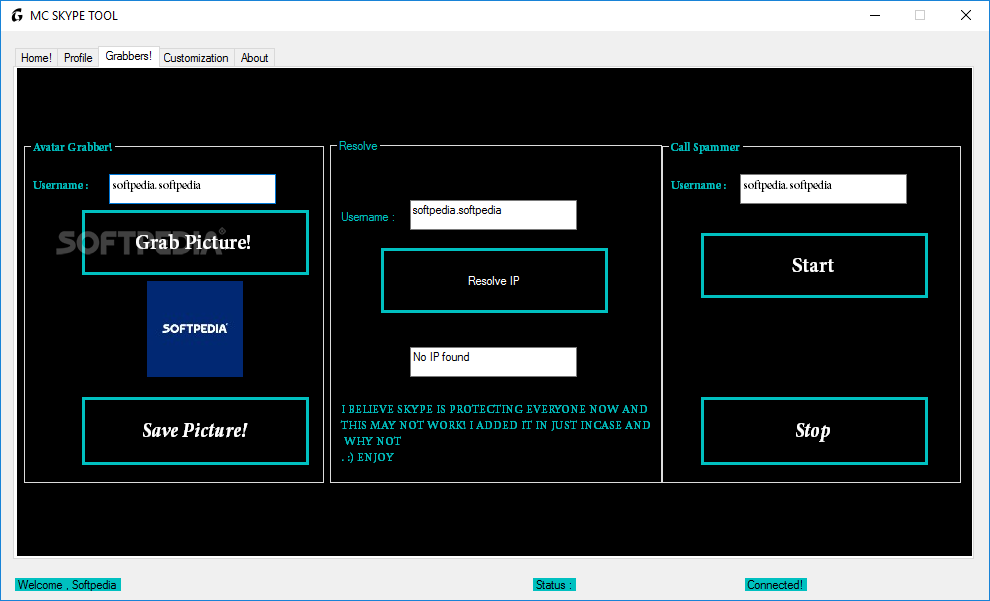Focus the Avatar Grabber username field

point(193,189)
